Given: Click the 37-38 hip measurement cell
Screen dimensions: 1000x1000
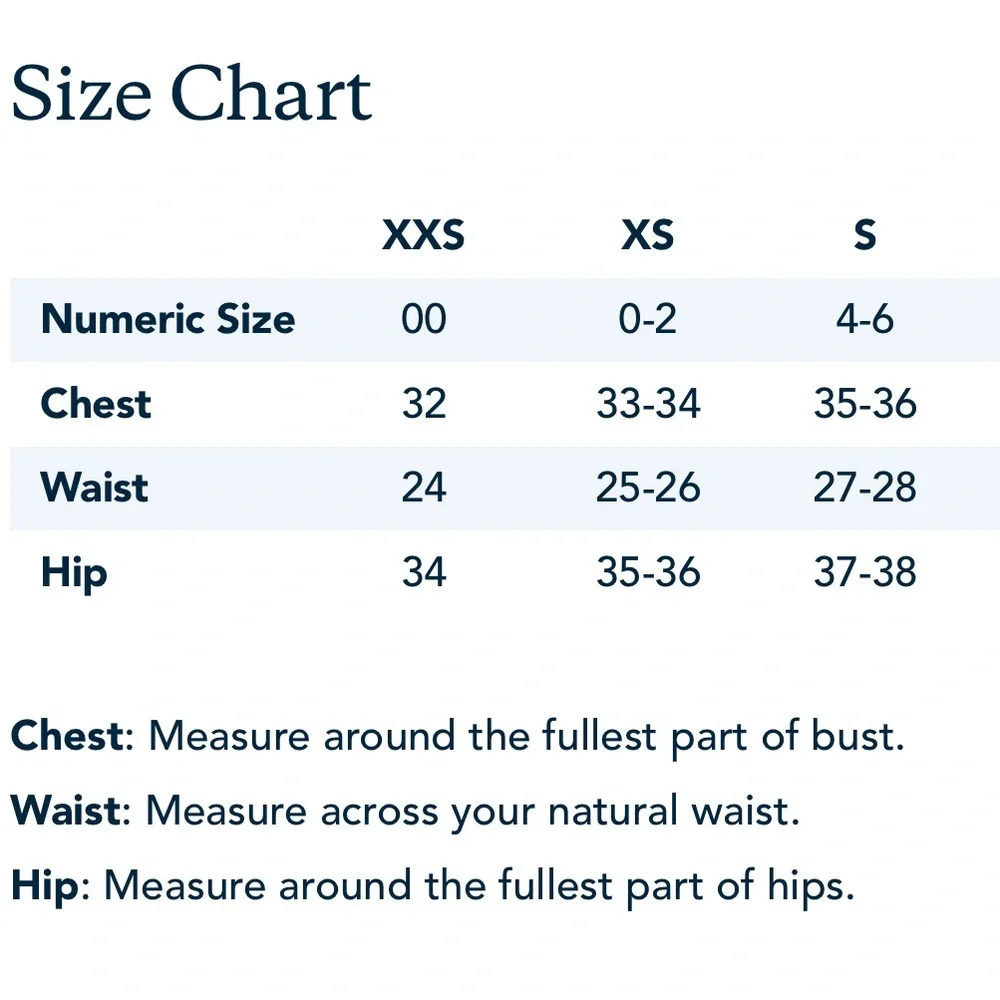Looking at the screenshot, I should point(865,572).
